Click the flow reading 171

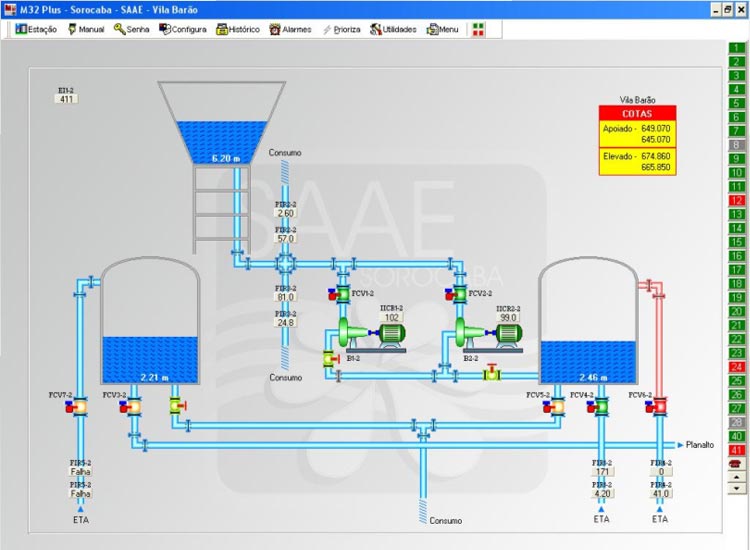602,472
